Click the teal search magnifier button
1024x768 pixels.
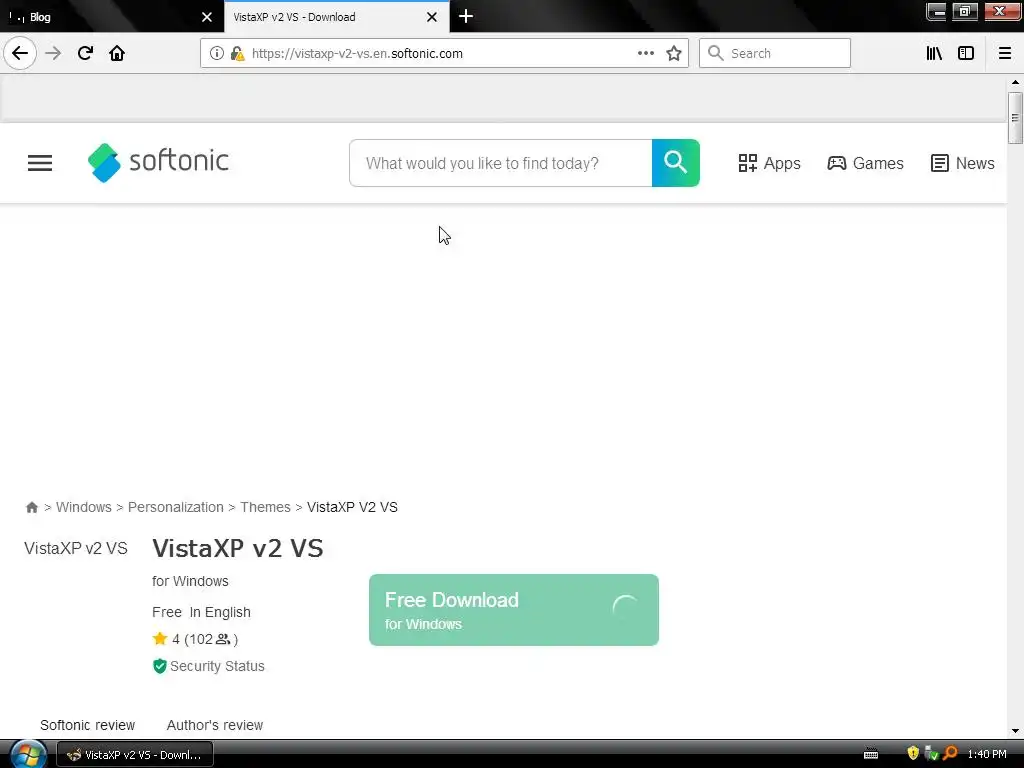click(x=675, y=163)
